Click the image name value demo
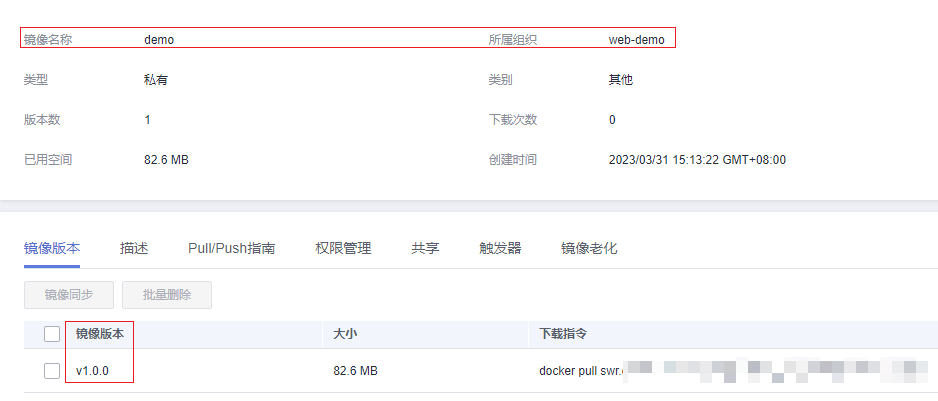The image size is (938, 401). pyautogui.click(x=160, y=40)
